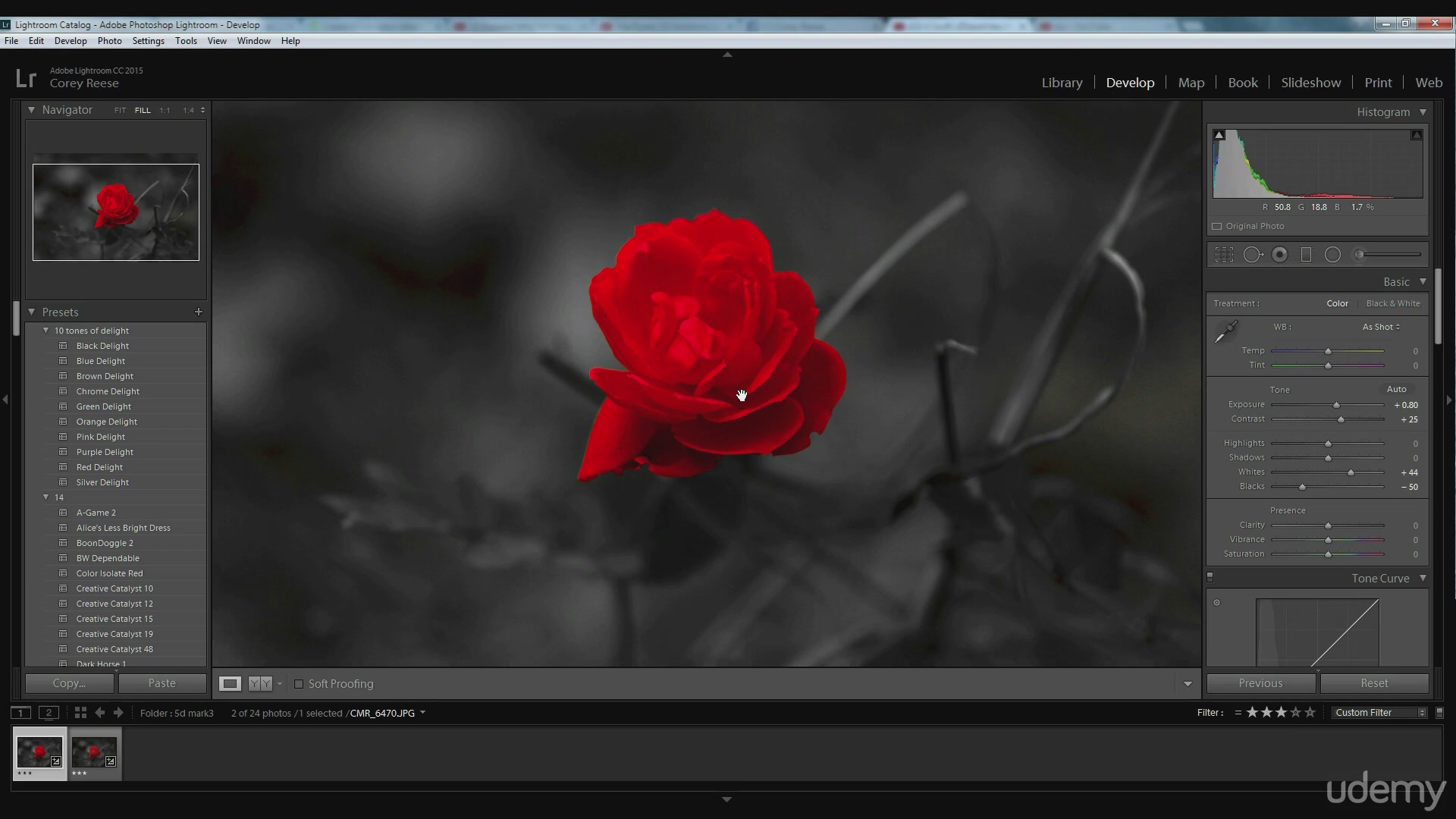Click the Blacks slider handle

coord(1302,487)
